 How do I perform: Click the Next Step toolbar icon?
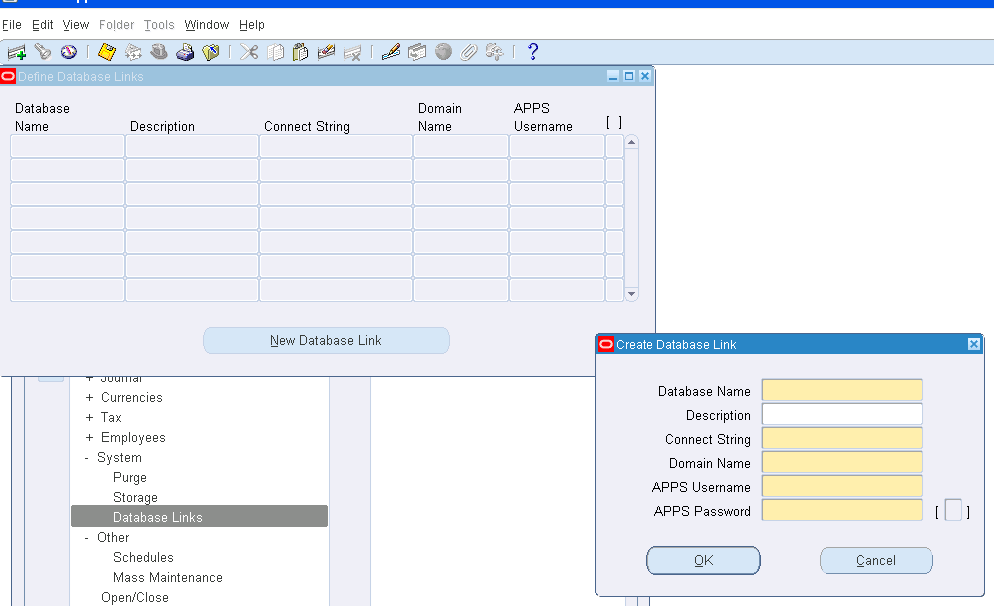(x=133, y=52)
